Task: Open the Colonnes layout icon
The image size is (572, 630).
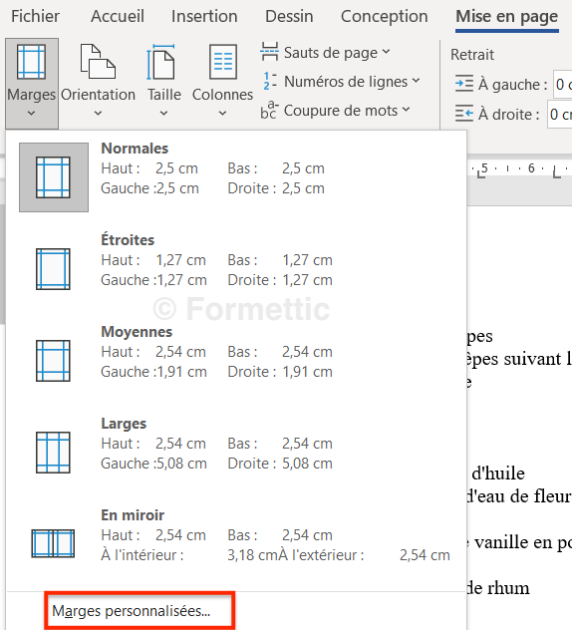Action: click(223, 61)
